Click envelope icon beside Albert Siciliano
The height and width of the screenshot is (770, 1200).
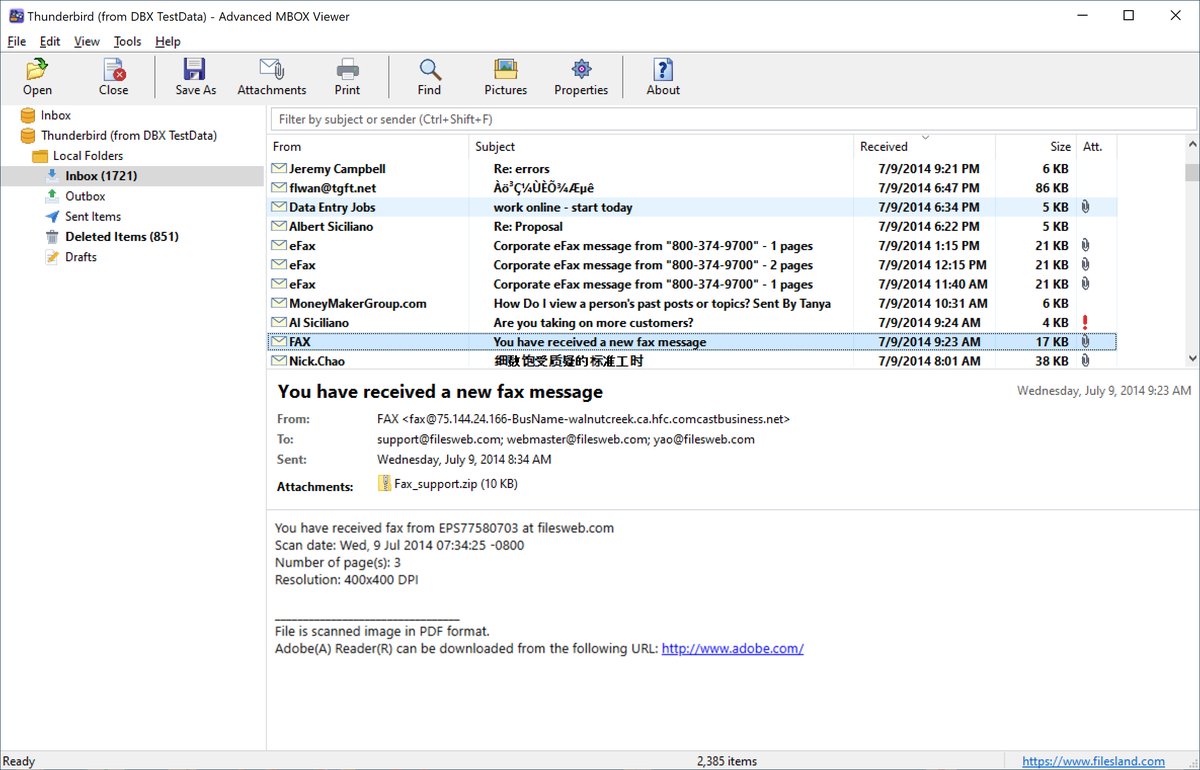279,226
